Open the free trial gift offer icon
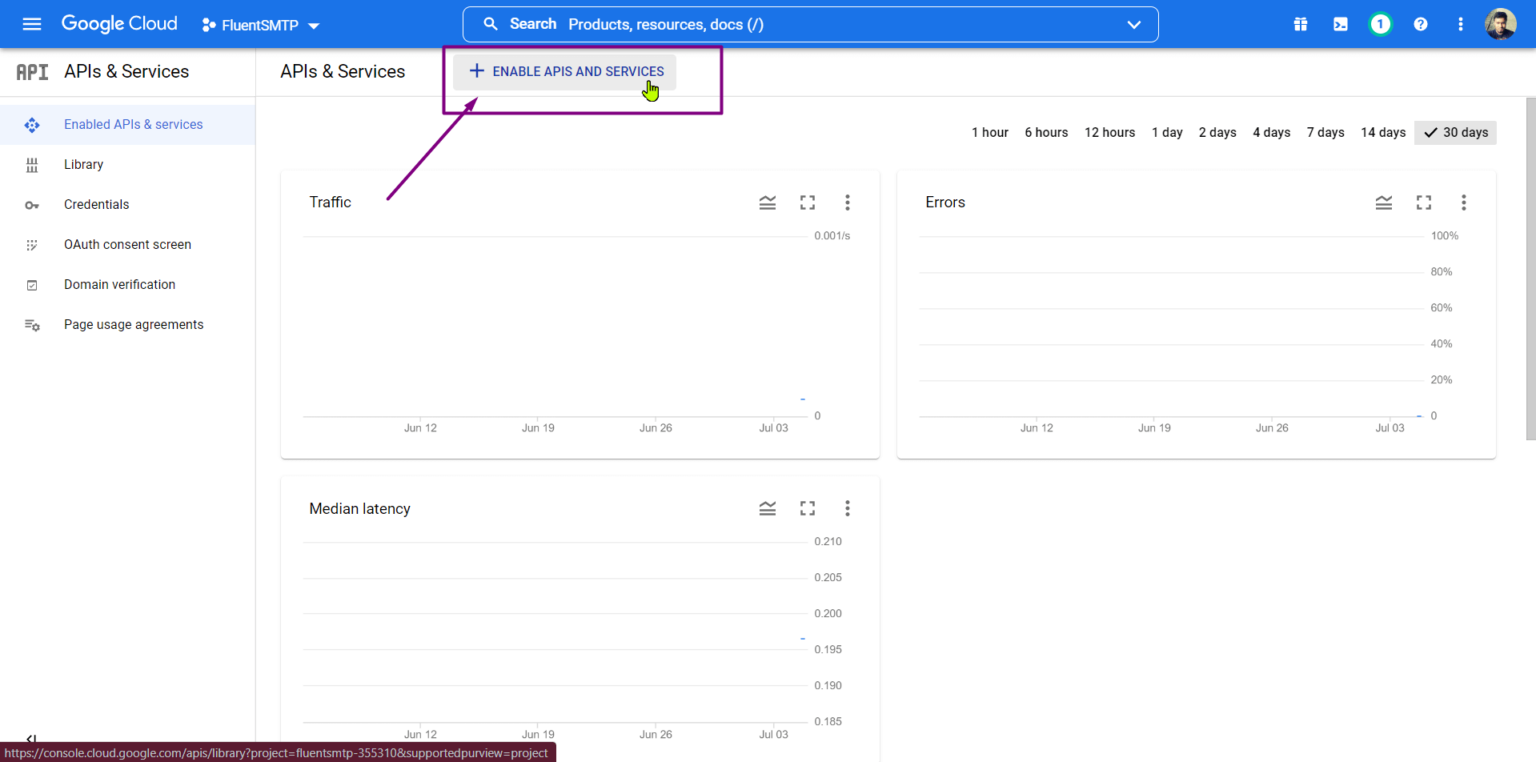 pyautogui.click(x=1300, y=23)
